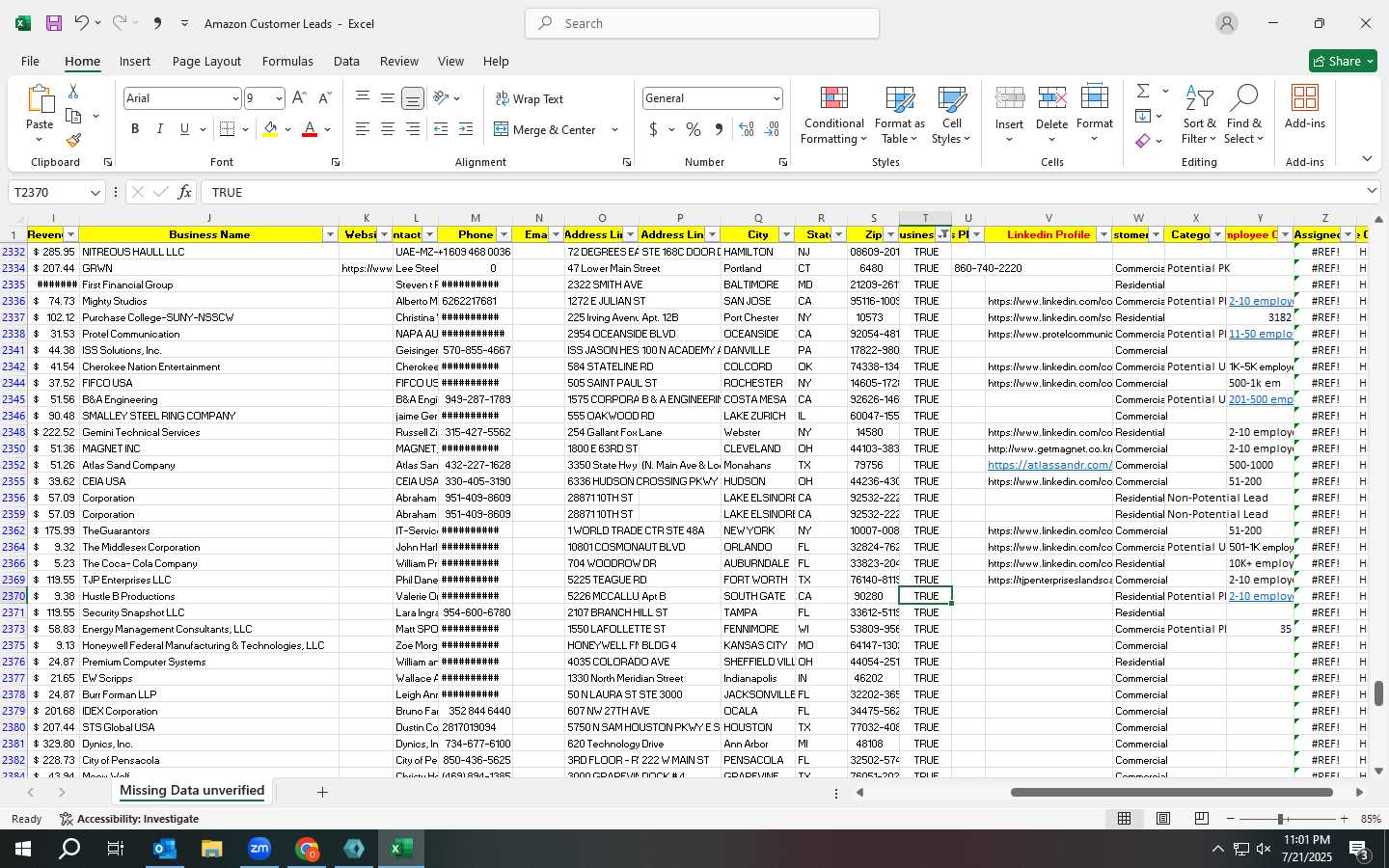Select Missing Data unverified sheet tab
Screen dimensions: 1389x868
[x=192, y=791]
